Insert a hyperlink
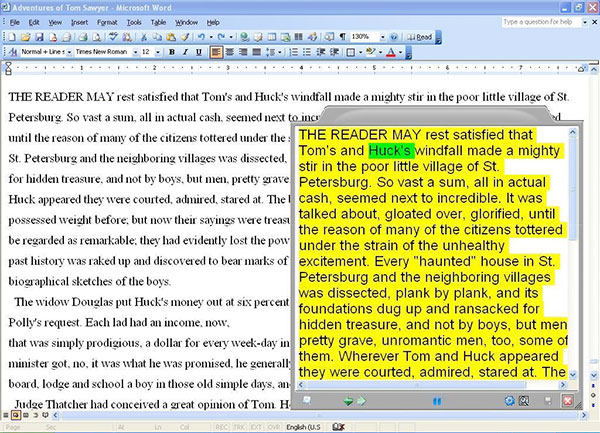The height and width of the screenshot is (433, 600). (245, 37)
